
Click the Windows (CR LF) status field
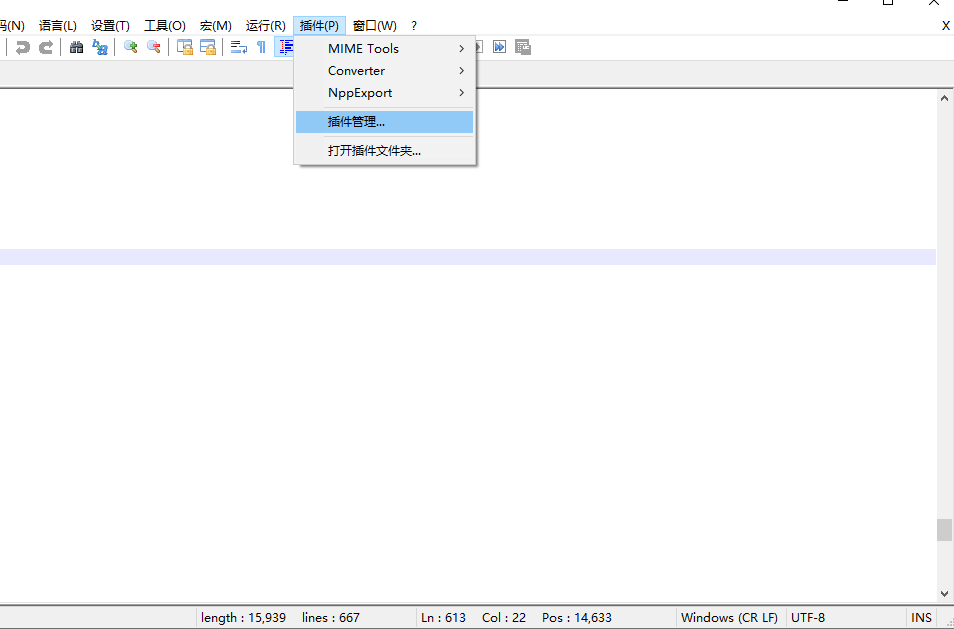[x=729, y=617]
